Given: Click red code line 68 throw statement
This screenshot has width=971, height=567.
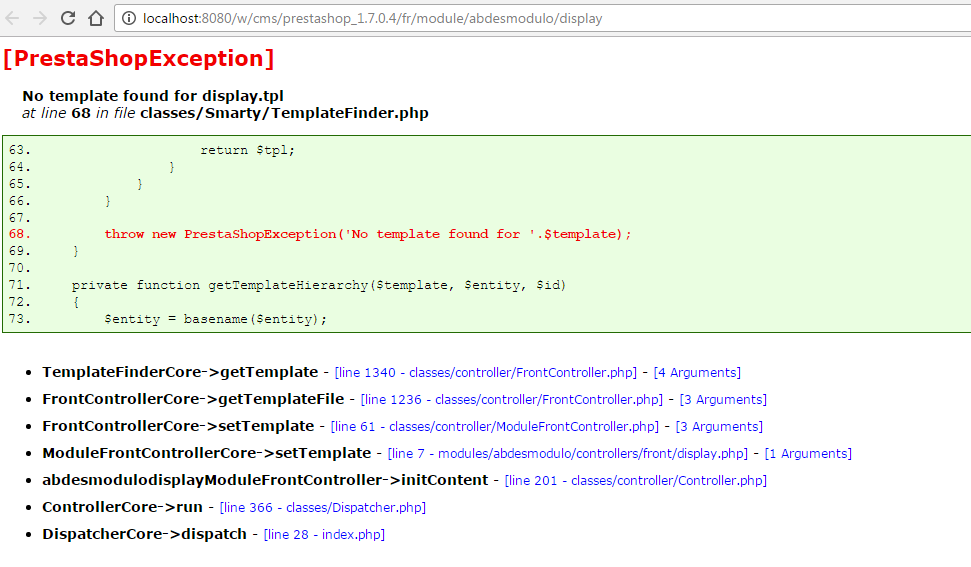Looking at the screenshot, I should [368, 234].
